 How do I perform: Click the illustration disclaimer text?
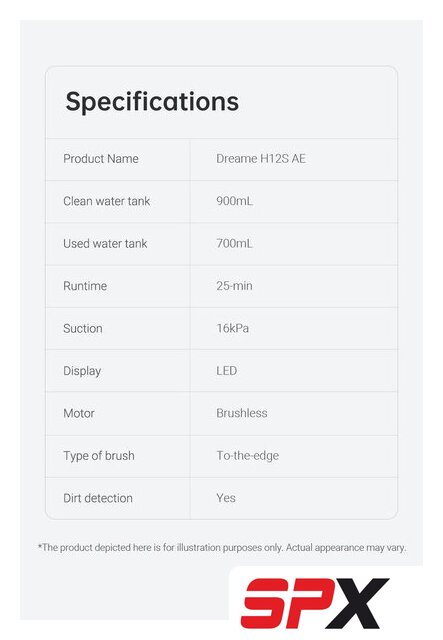tap(222, 547)
